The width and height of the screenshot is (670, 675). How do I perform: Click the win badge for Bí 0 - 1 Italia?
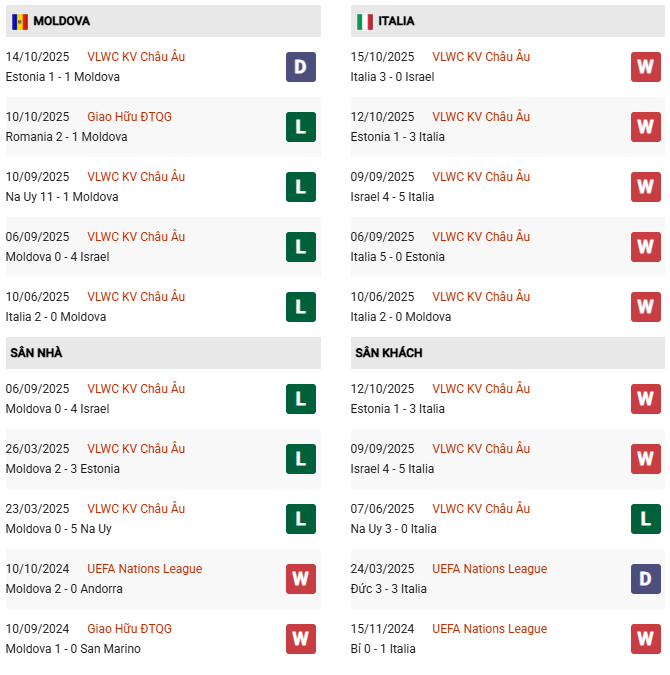(x=646, y=639)
